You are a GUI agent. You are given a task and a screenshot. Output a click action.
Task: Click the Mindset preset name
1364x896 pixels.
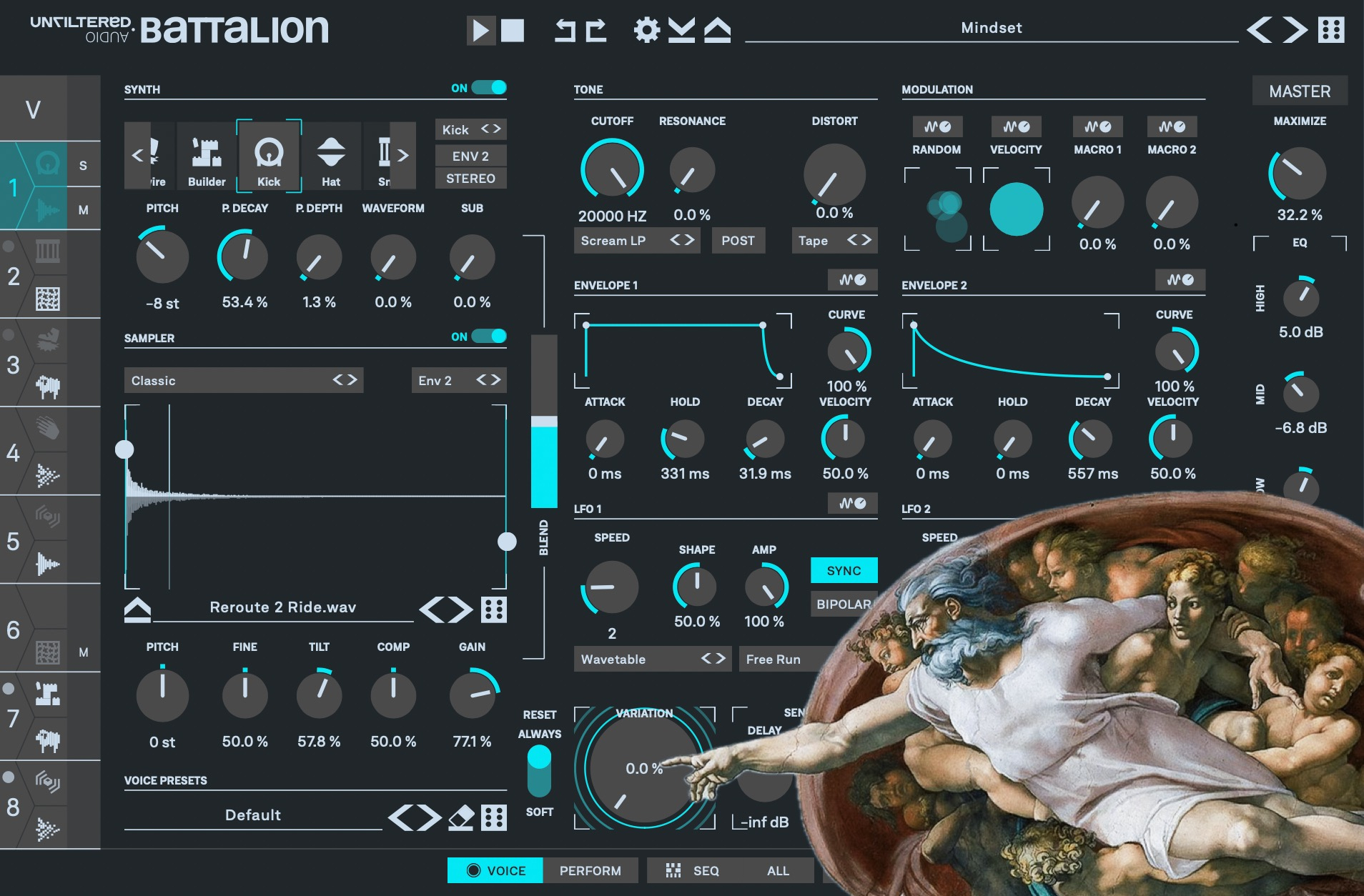[991, 28]
